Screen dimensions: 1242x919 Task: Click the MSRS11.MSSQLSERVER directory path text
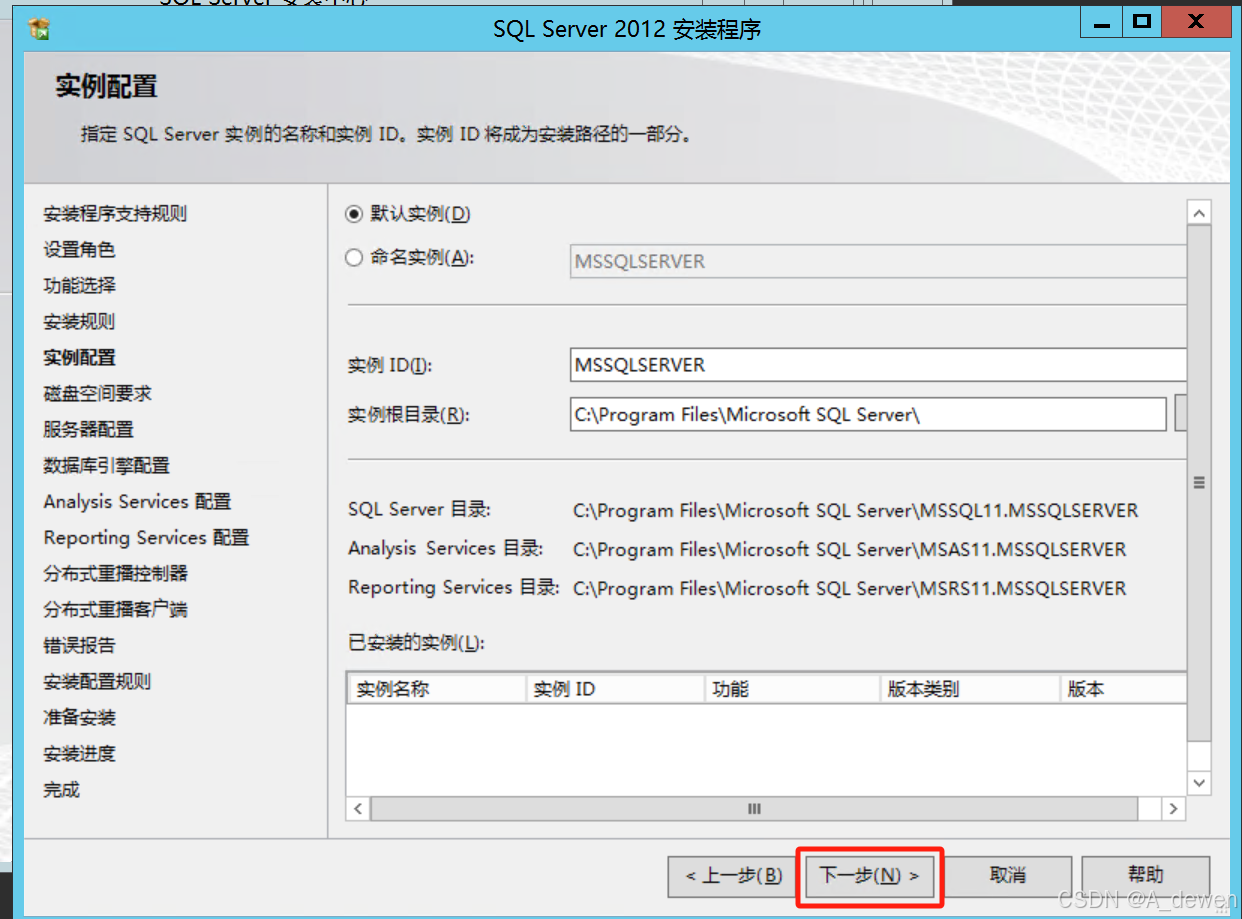[850, 589]
